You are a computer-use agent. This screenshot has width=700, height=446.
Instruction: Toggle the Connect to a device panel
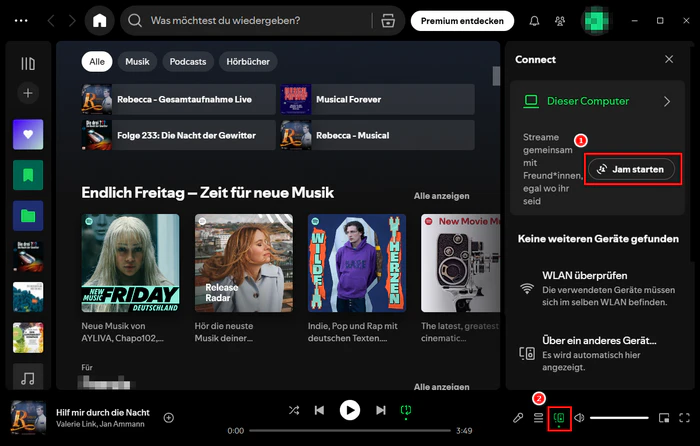point(559,418)
